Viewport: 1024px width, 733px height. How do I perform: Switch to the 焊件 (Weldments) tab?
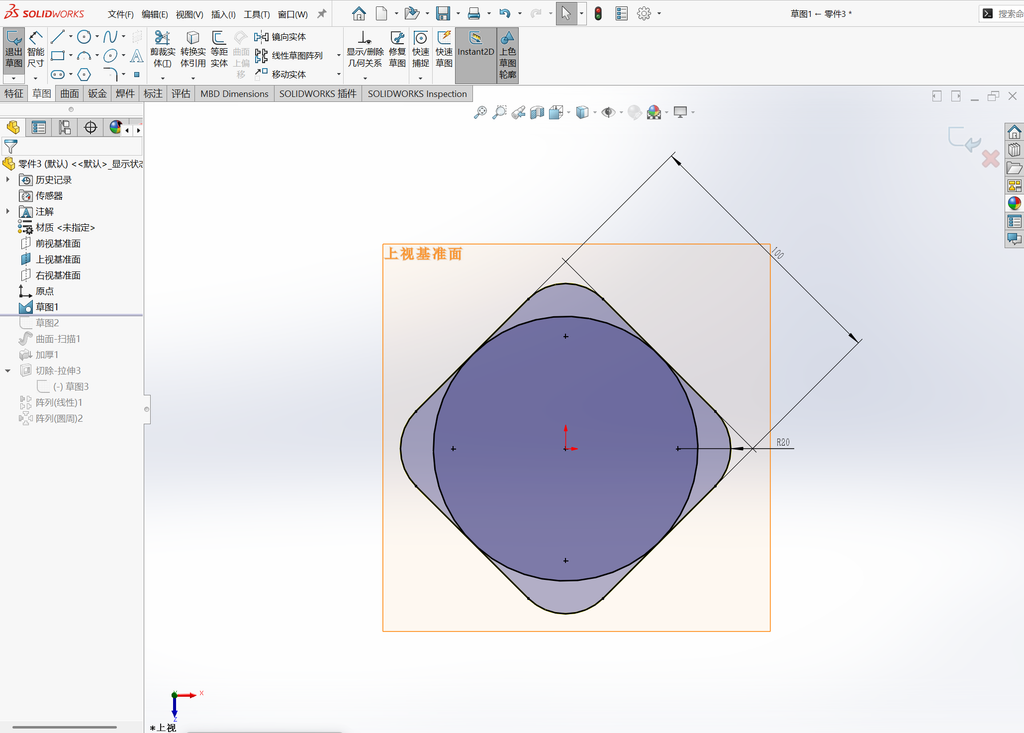[x=125, y=93]
